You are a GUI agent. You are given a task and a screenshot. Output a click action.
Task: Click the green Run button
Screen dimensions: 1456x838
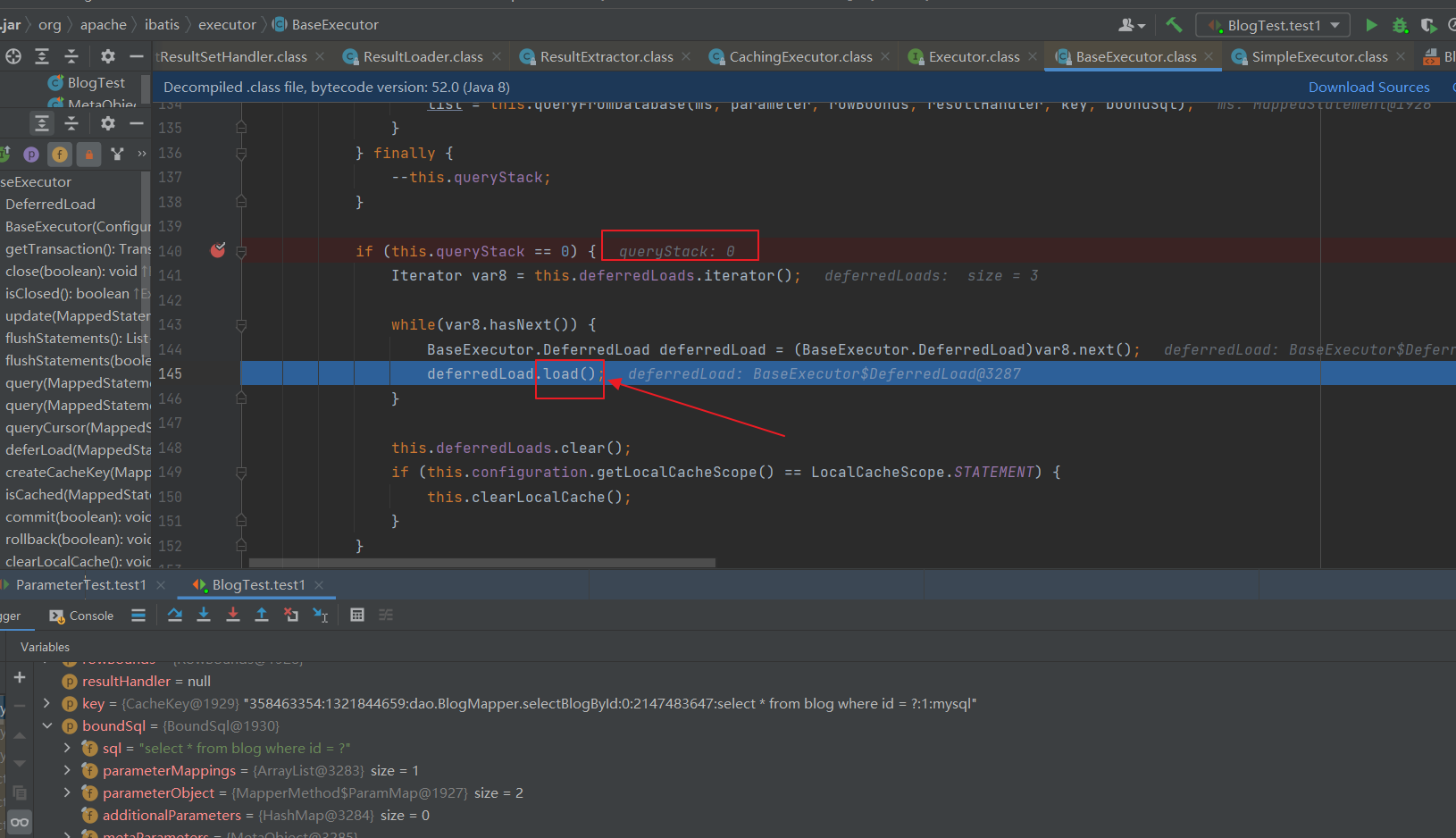(x=1371, y=25)
